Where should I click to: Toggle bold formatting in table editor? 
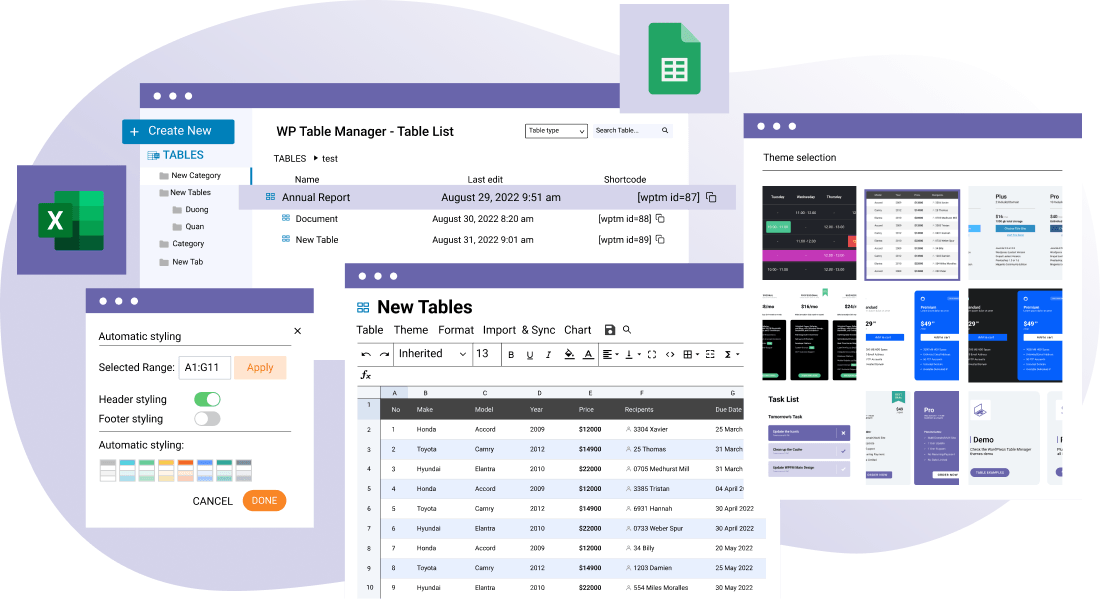pyautogui.click(x=510, y=354)
